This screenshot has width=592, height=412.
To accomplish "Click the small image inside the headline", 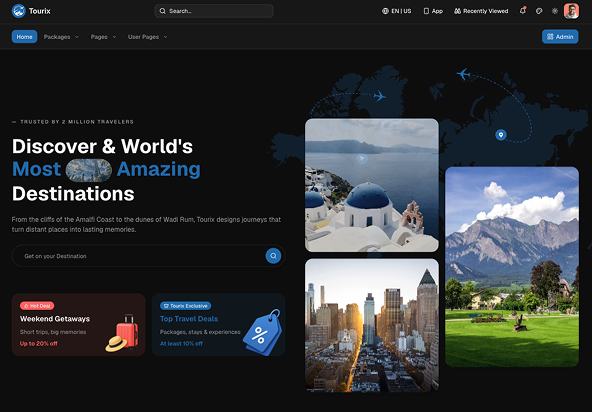I will pyautogui.click(x=89, y=170).
